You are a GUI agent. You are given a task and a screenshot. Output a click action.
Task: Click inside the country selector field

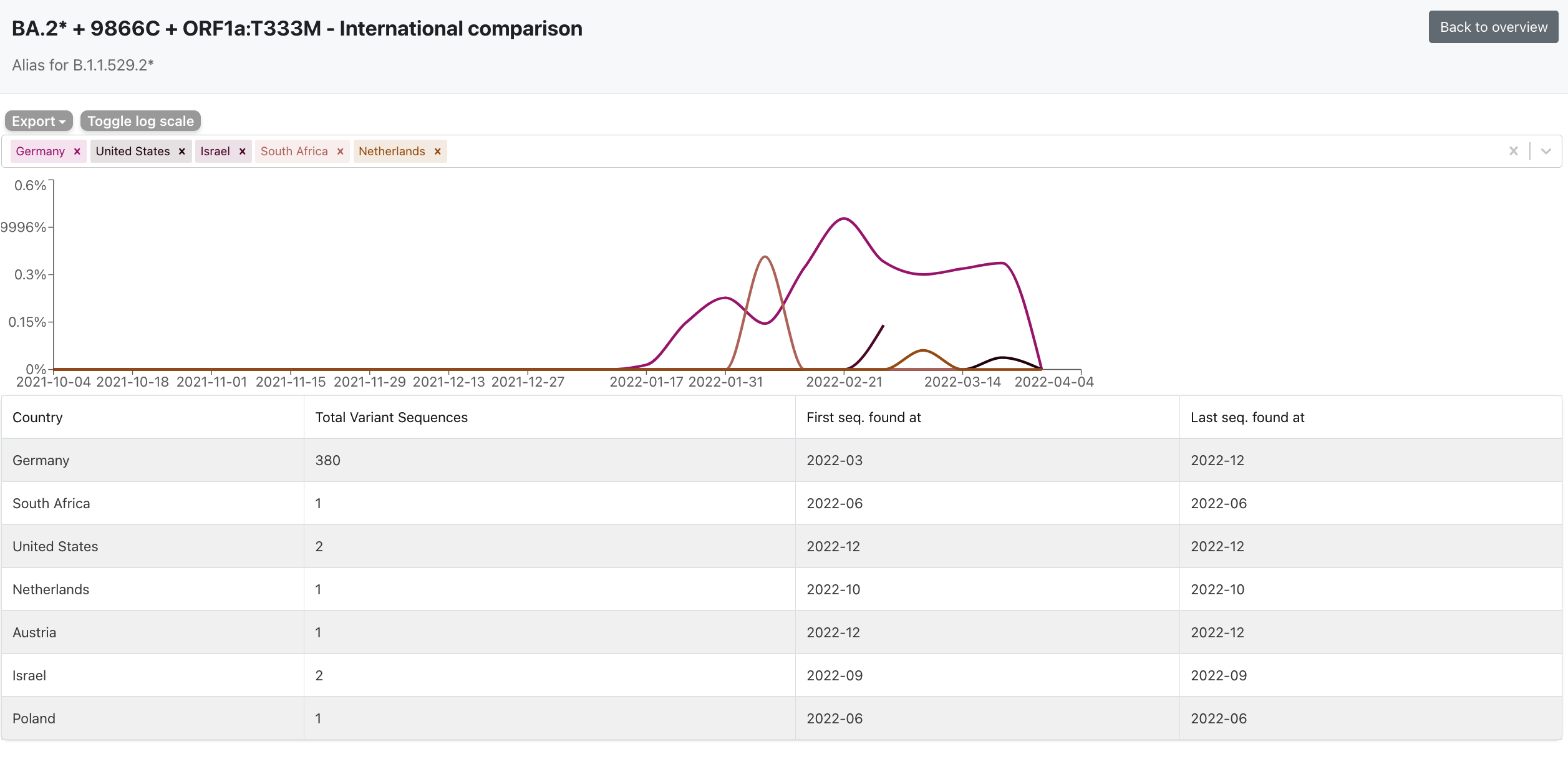tap(936, 152)
